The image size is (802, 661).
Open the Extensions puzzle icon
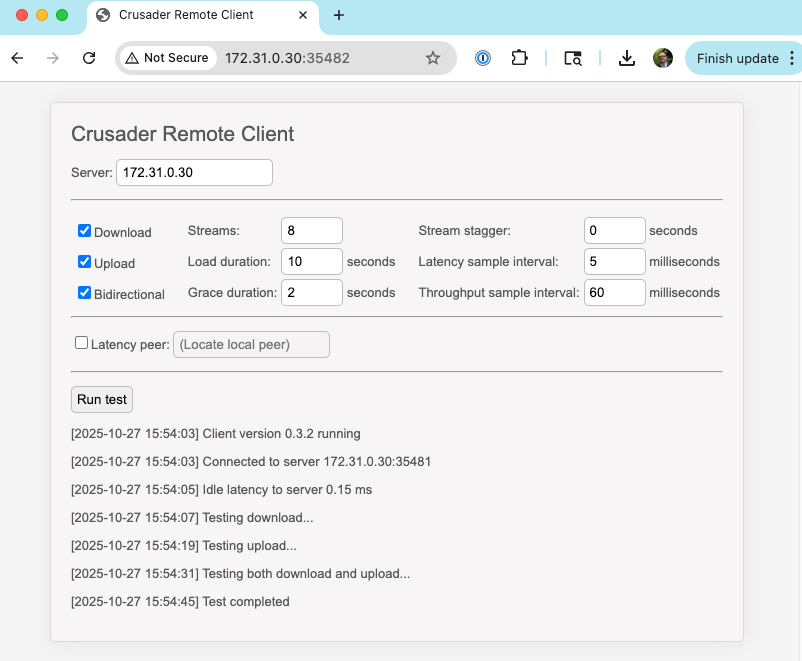519,58
